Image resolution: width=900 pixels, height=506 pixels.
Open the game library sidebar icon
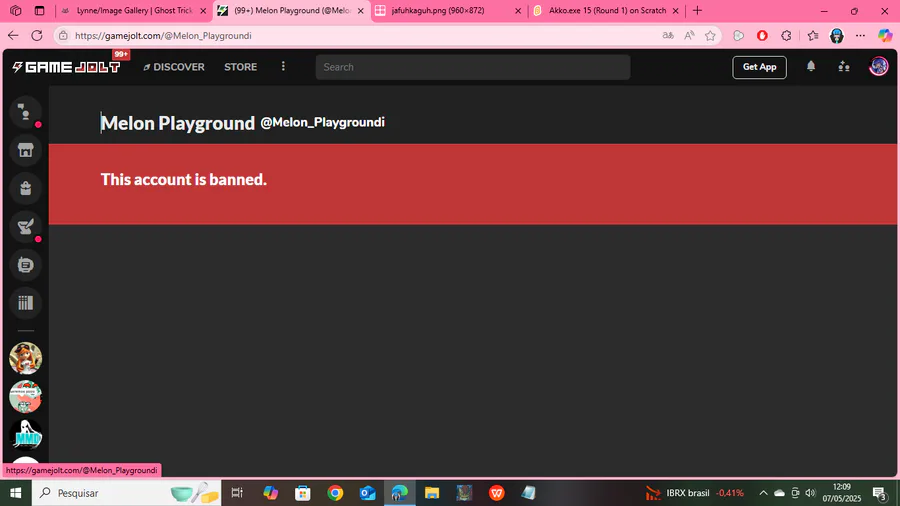pyautogui.click(x=25, y=303)
